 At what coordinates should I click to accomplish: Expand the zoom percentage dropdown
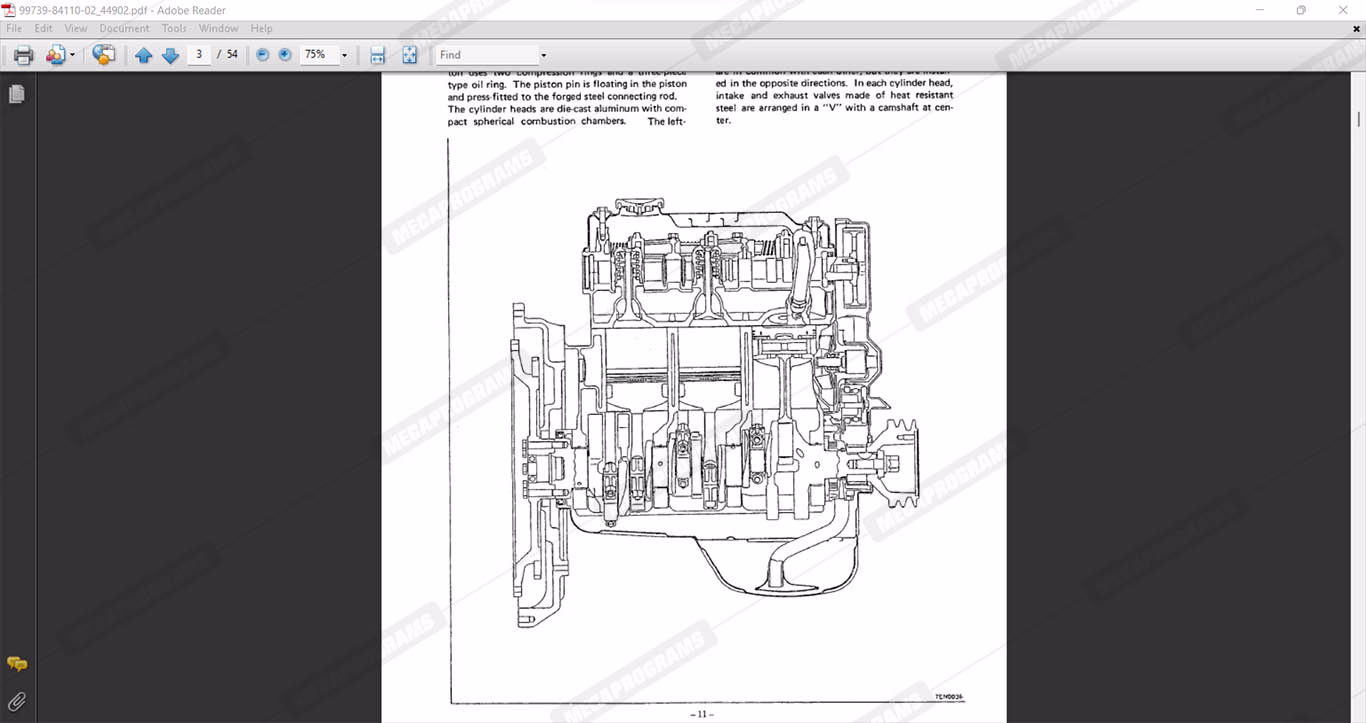tap(344, 55)
